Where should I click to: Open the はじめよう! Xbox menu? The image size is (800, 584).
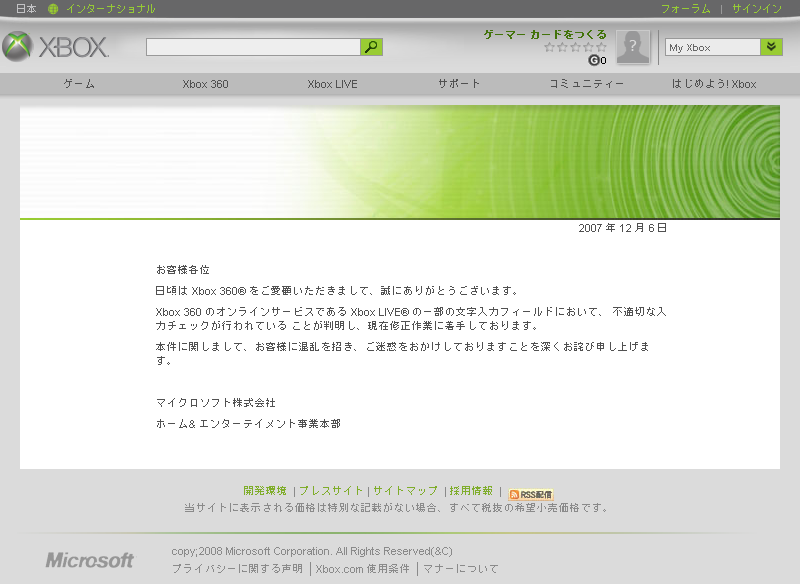[714, 84]
